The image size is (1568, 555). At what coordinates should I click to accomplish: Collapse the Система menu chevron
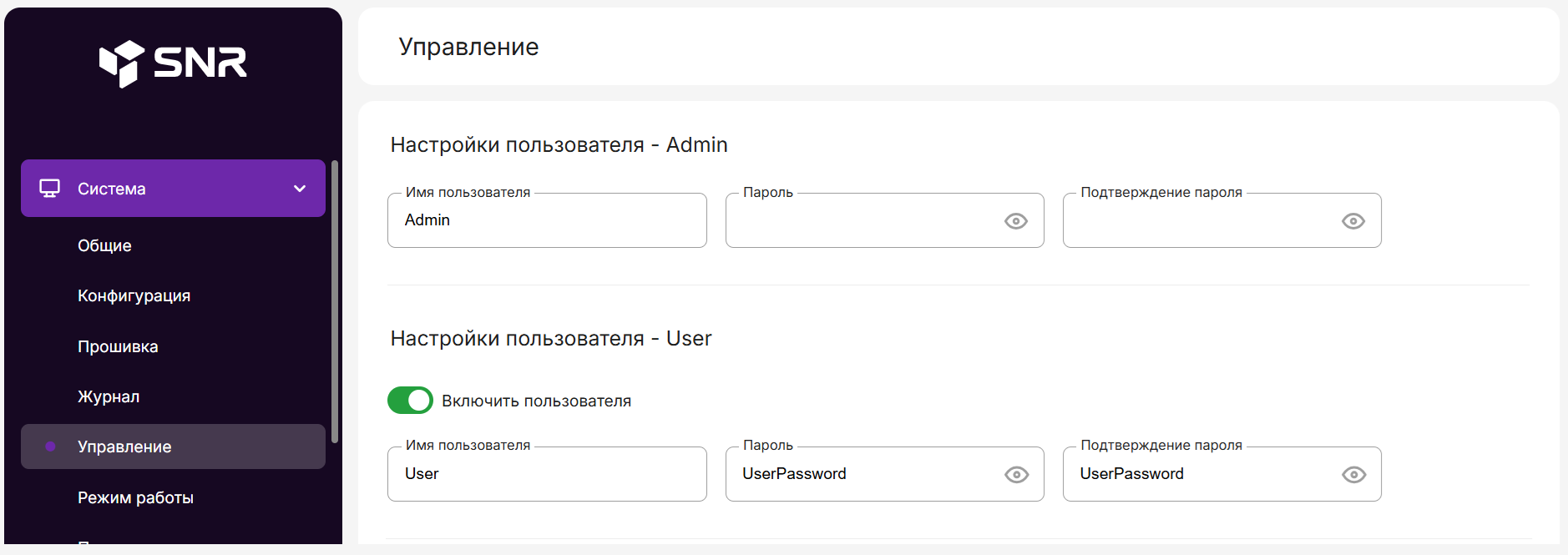pyautogui.click(x=300, y=189)
